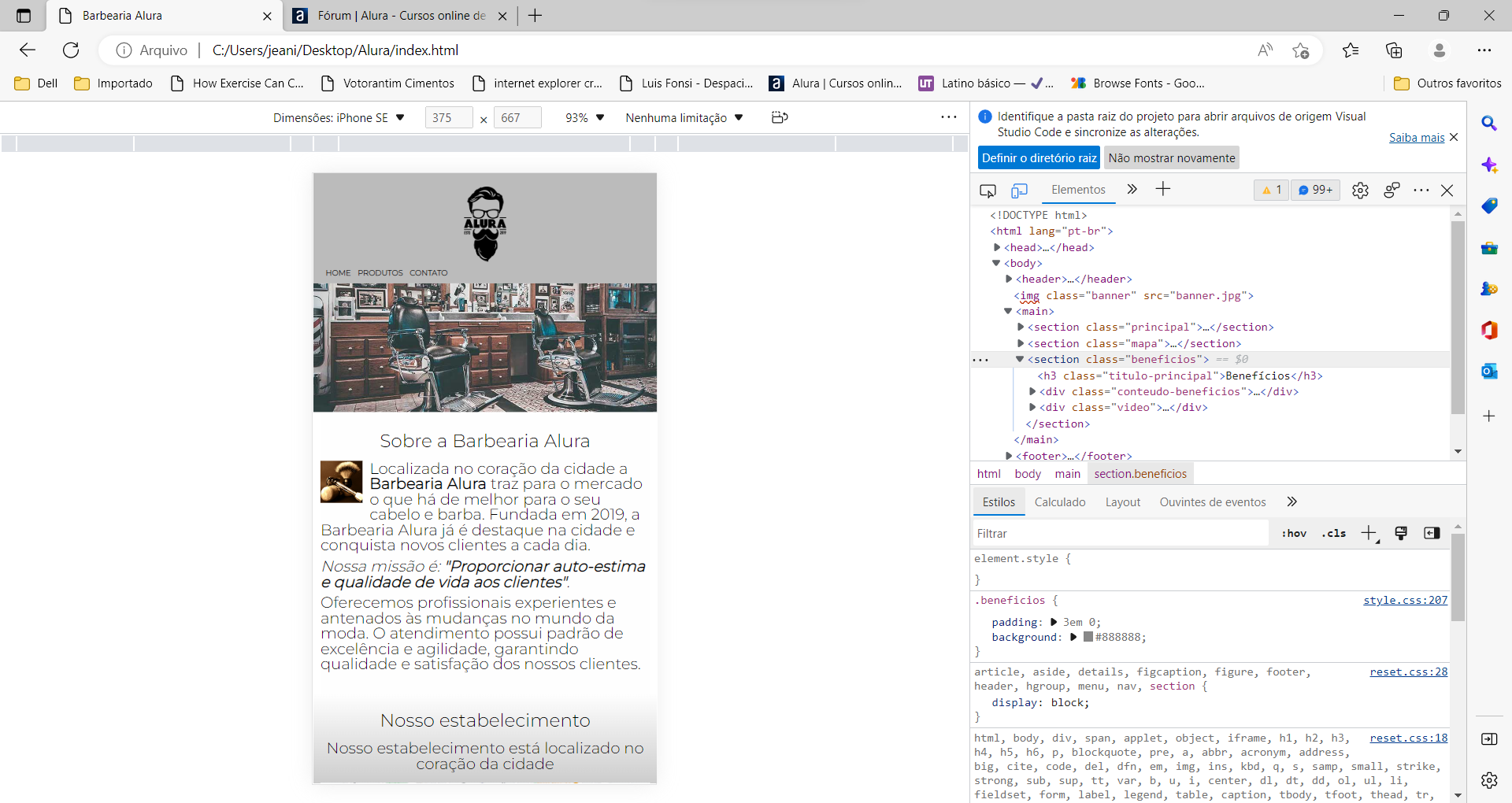Open the DevTools feedback icon
This screenshot has width=1512, height=803.
pos(1392,191)
